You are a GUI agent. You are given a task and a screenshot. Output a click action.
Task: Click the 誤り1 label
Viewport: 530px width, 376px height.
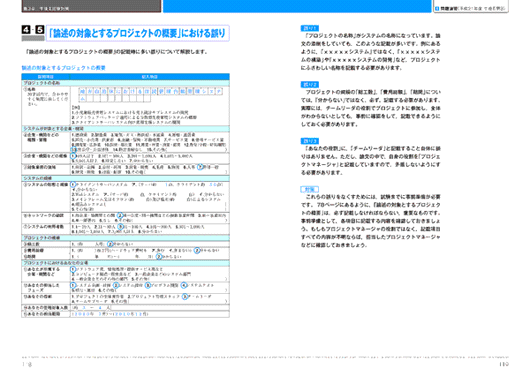tap(309, 28)
